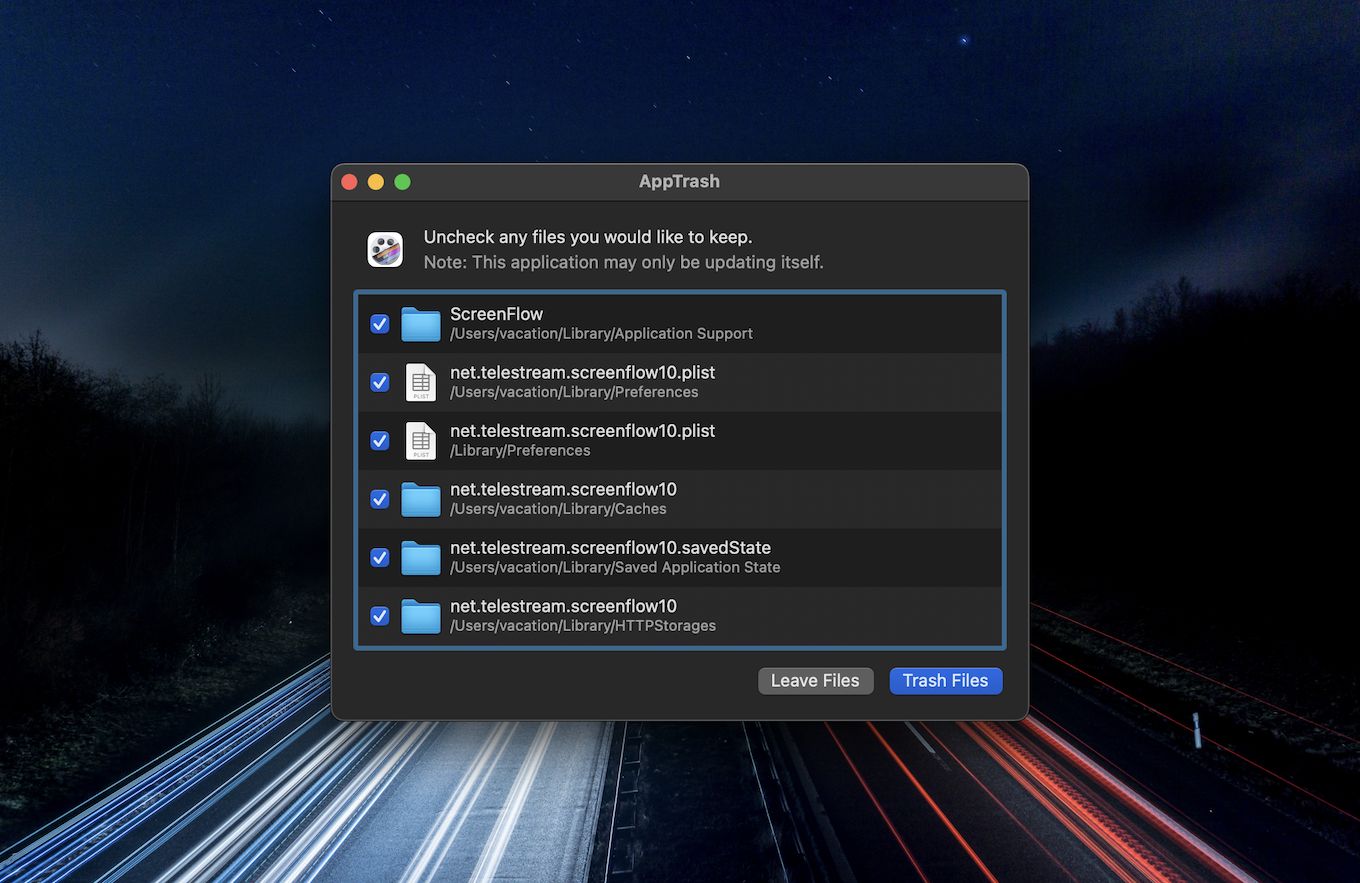The image size is (1360, 883).
Task: Click the Trash Files button
Action: point(945,681)
